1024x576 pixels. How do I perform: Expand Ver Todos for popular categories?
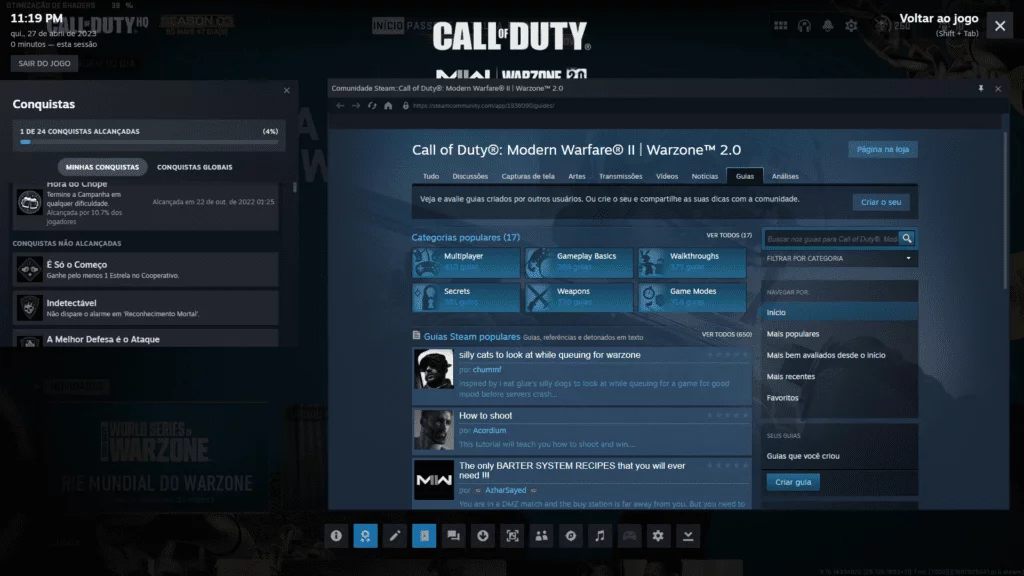tap(728, 235)
